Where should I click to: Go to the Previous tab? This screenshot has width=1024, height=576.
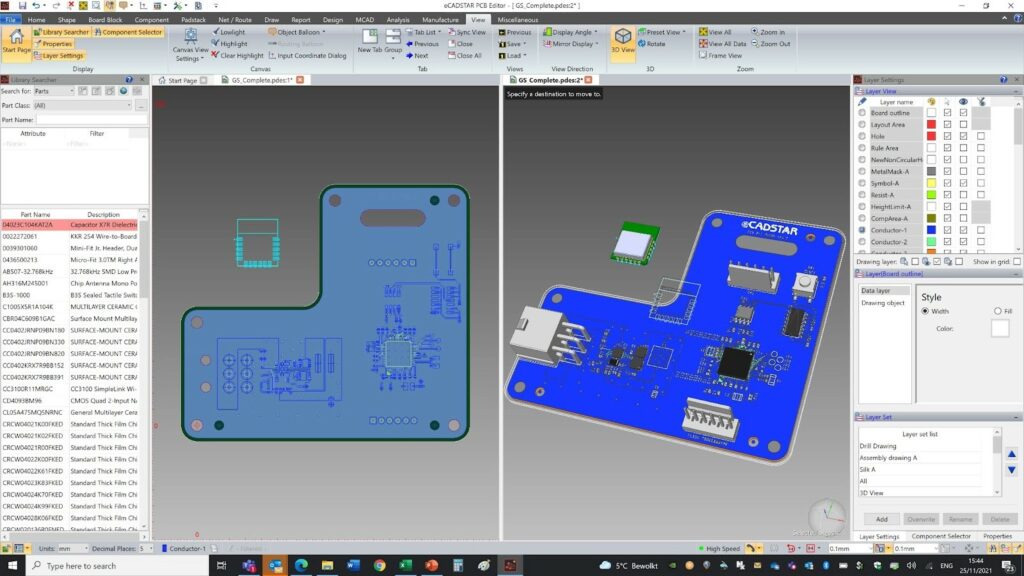pyautogui.click(x=423, y=44)
